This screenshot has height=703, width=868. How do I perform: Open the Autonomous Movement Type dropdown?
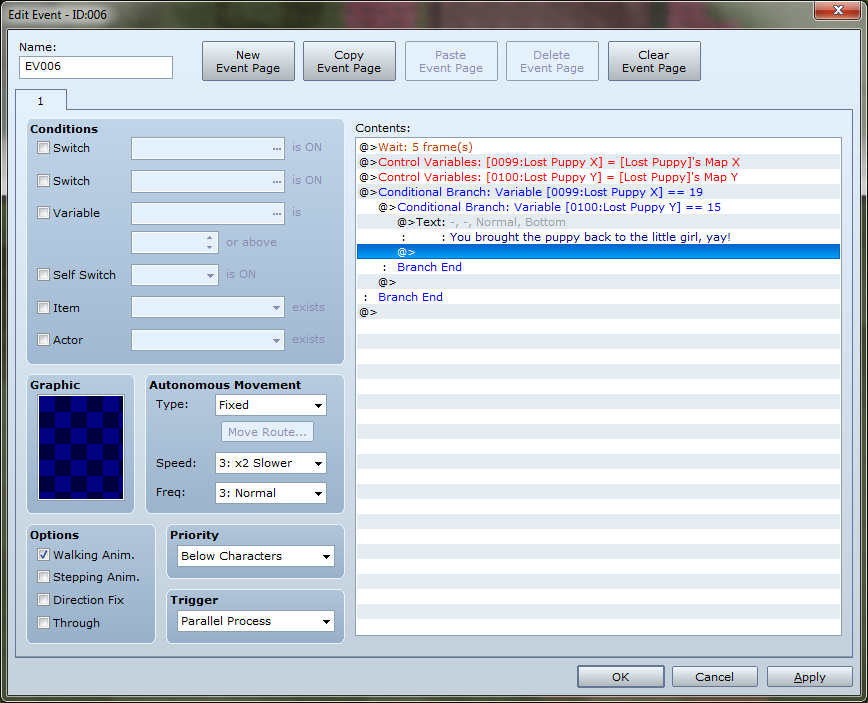tap(271, 405)
